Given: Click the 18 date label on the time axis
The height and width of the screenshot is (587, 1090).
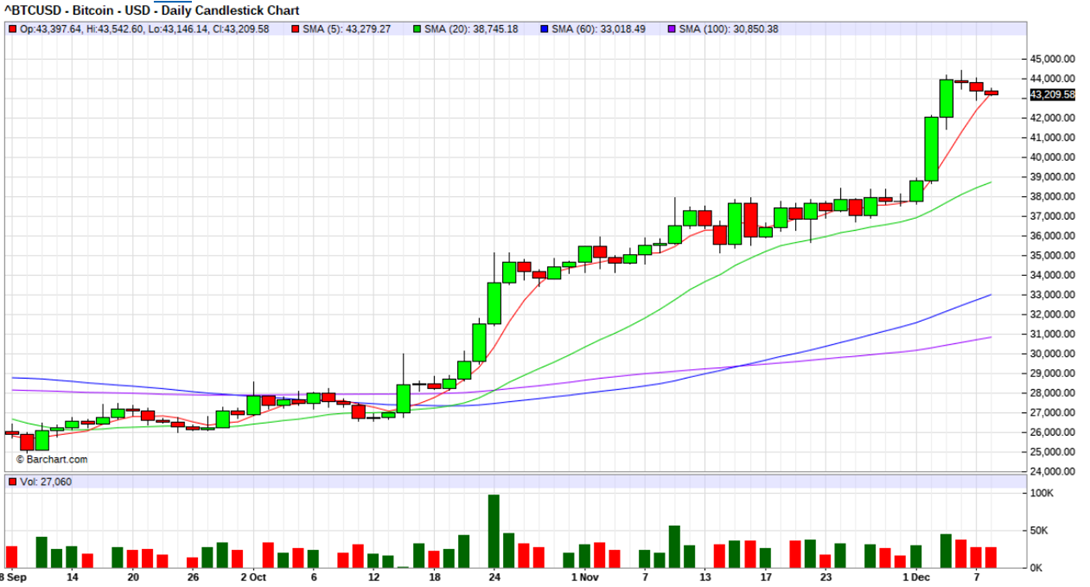Looking at the screenshot, I should (x=434, y=577).
